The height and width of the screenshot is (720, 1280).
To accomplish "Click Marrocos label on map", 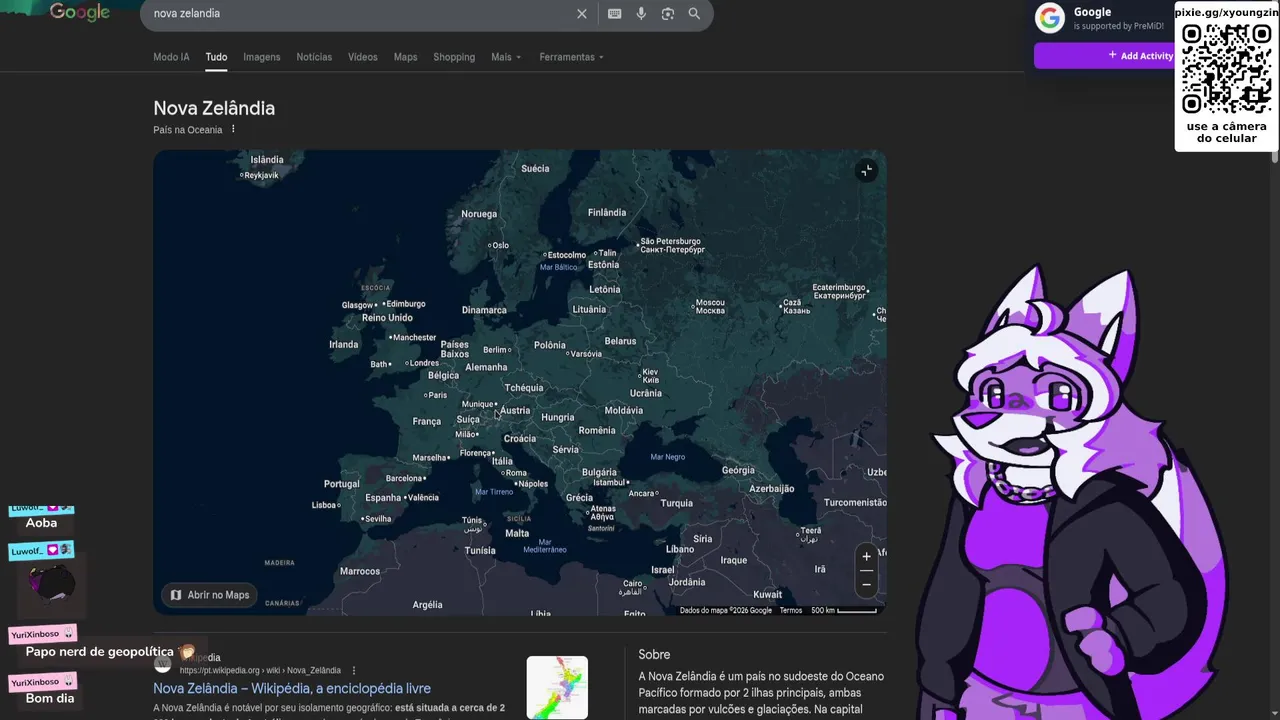I will [x=360, y=571].
